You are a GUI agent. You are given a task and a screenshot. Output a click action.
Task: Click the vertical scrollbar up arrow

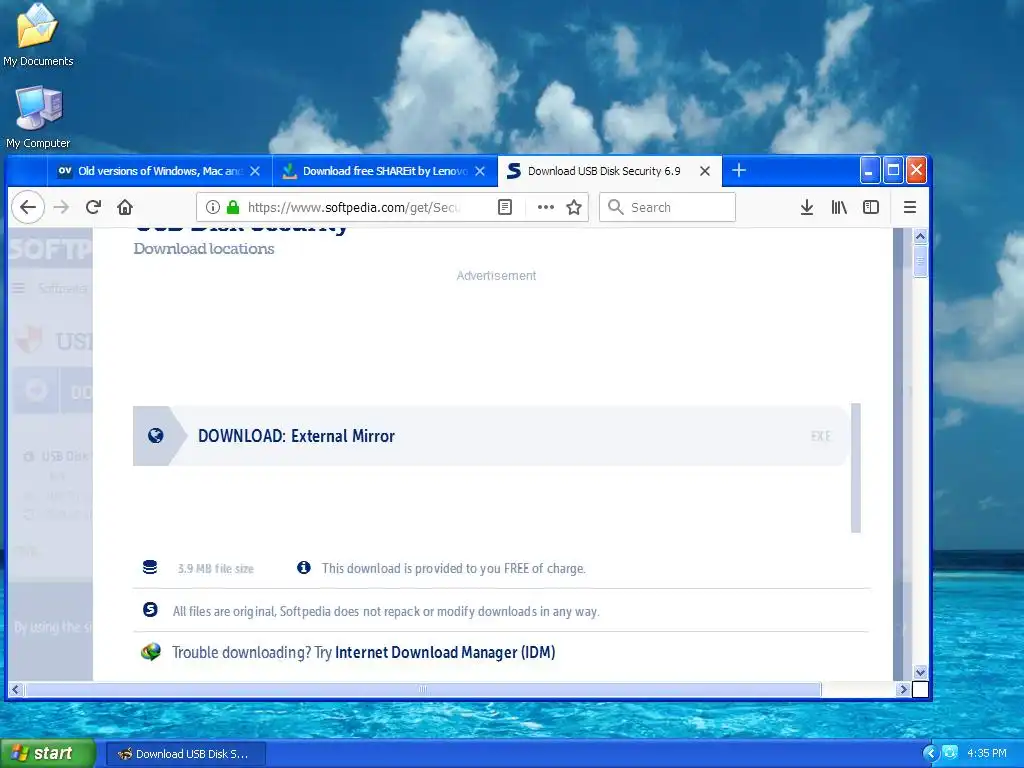pyautogui.click(x=920, y=236)
